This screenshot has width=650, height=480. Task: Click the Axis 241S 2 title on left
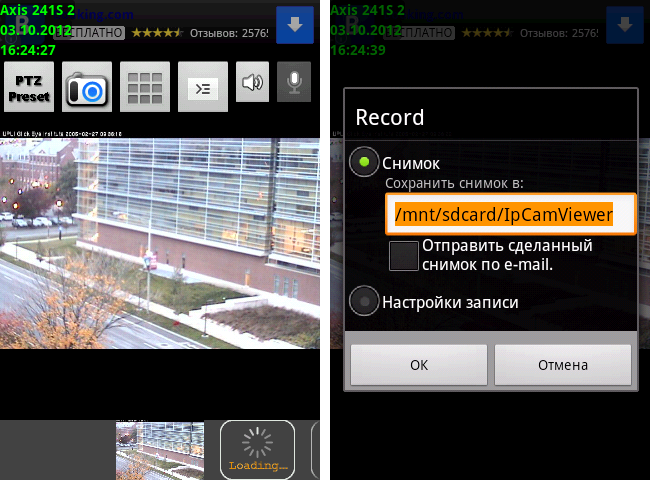37,10
